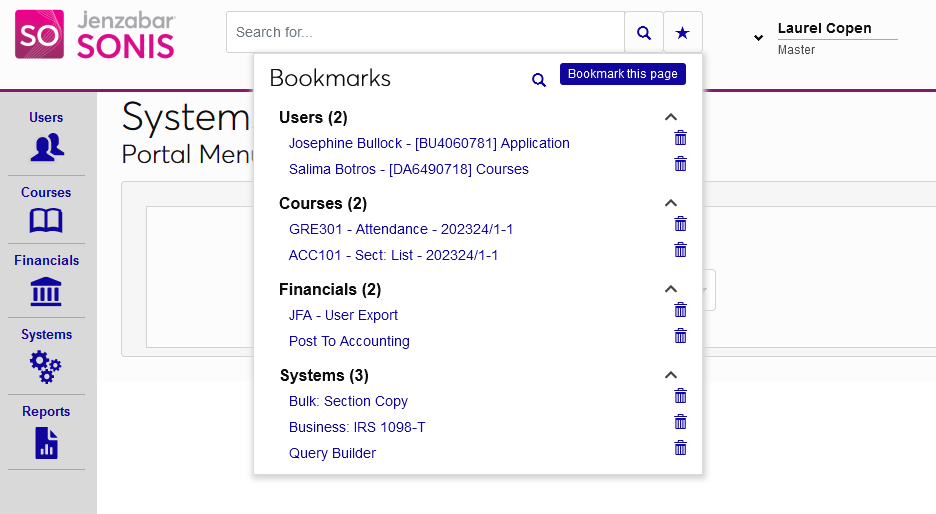Open Salima Botros Courses bookmark link
Image resolution: width=936 pixels, height=514 pixels.
coord(408,169)
